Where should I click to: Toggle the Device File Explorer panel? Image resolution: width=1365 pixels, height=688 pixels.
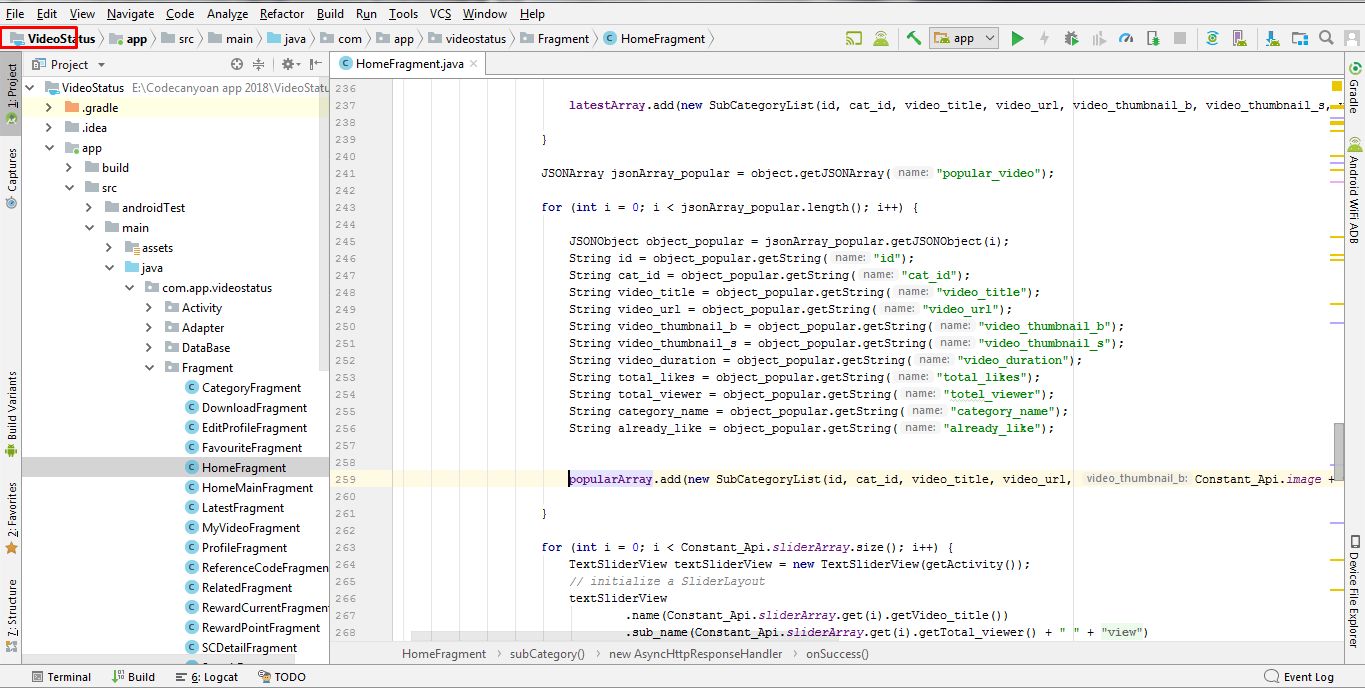pos(1354,590)
